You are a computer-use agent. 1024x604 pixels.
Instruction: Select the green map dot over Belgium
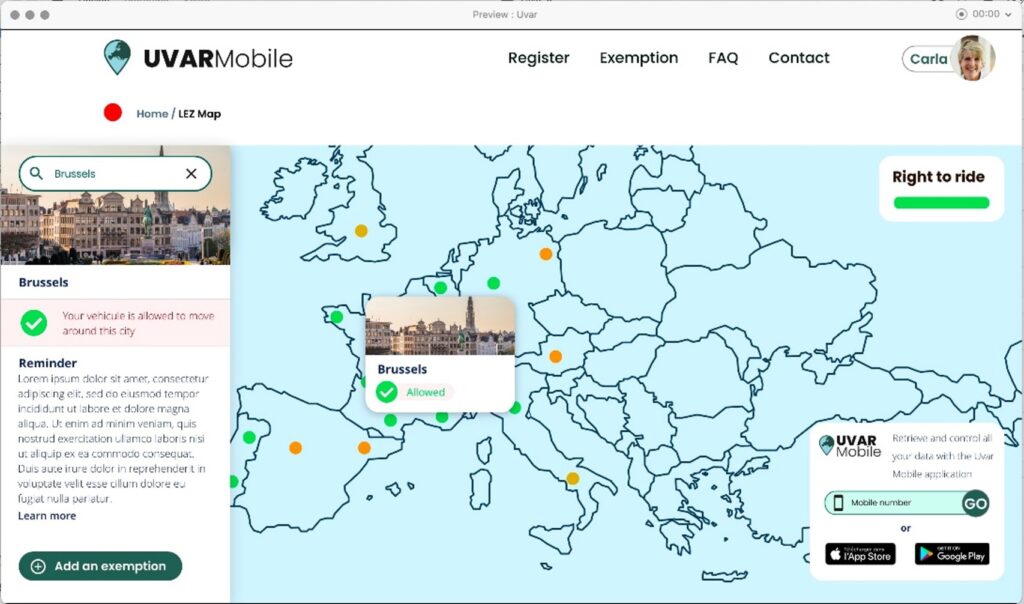[x=441, y=287]
